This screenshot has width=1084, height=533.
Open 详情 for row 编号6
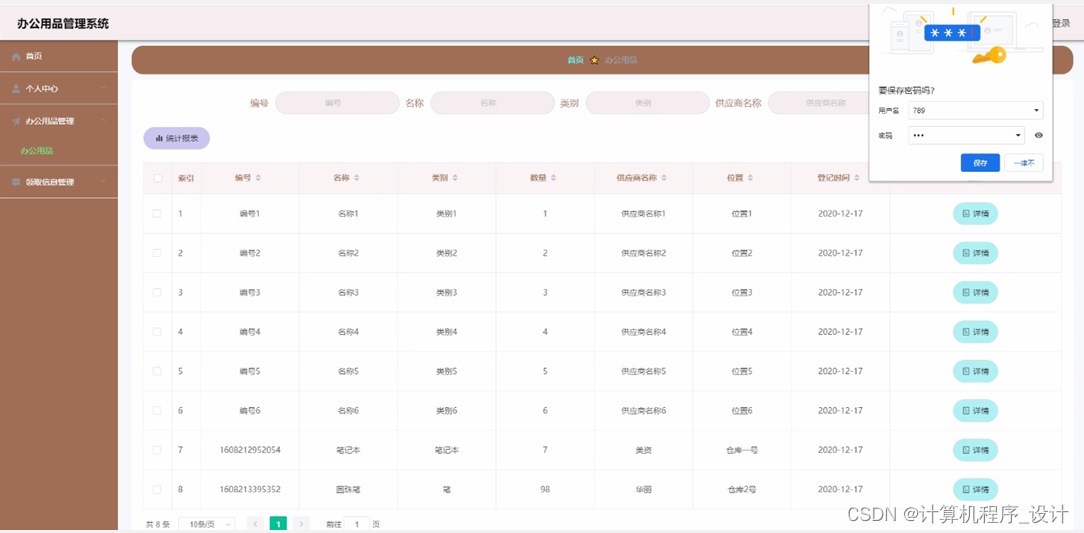(x=975, y=411)
